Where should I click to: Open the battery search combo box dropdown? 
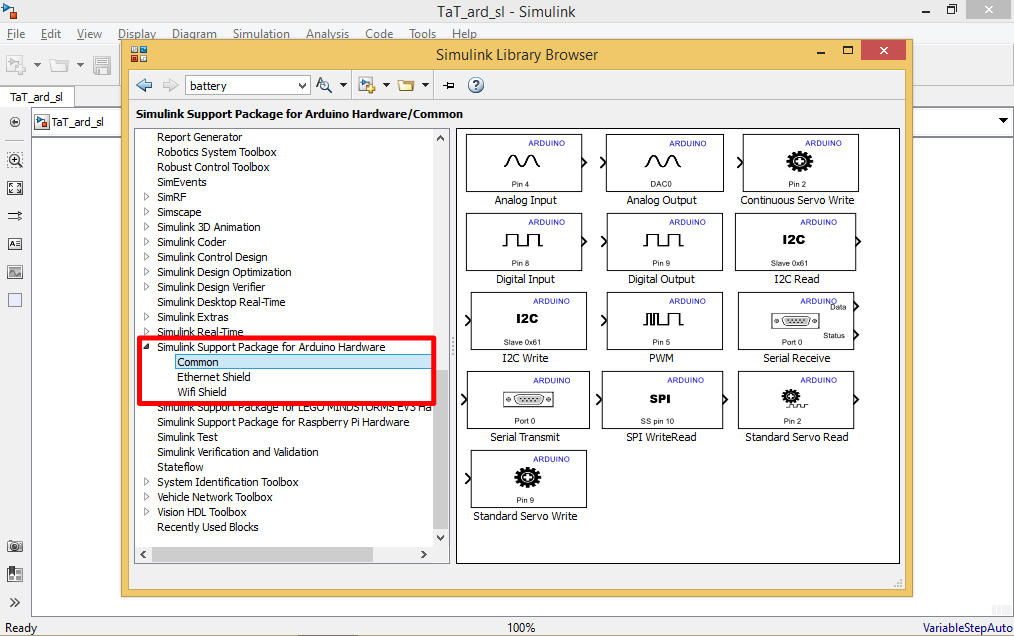302,85
